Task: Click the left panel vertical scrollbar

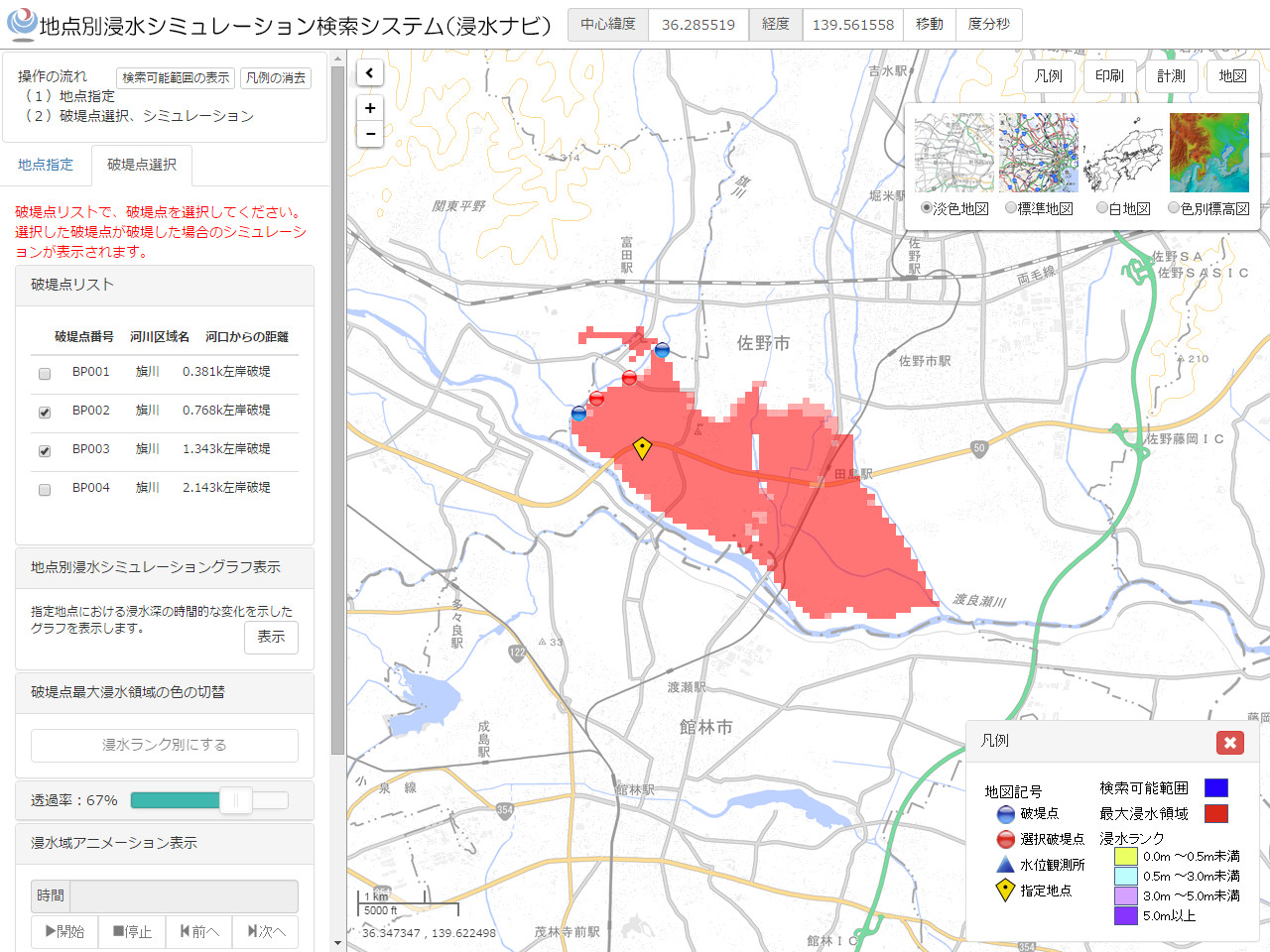Action: tap(337, 411)
